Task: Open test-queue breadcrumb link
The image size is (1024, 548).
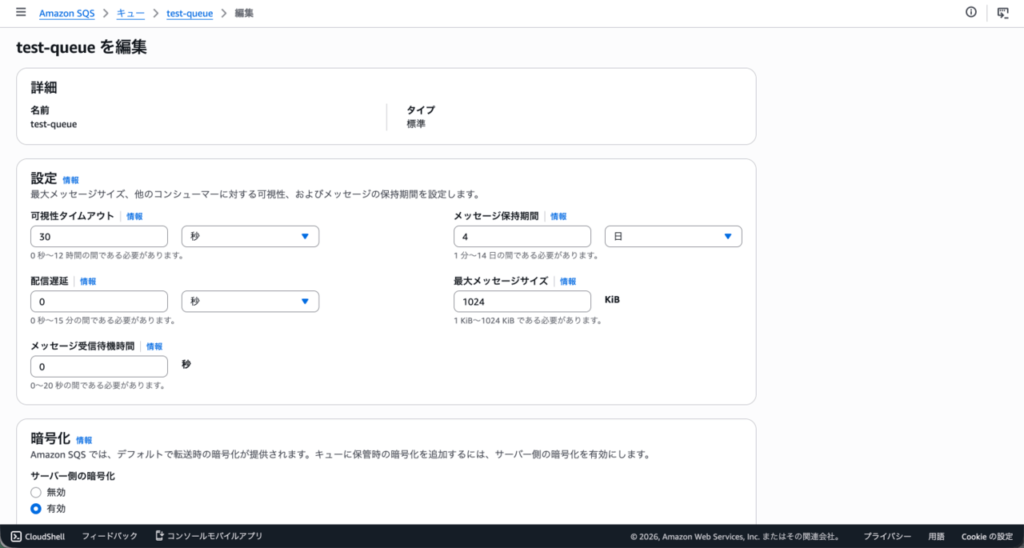Action: click(189, 13)
